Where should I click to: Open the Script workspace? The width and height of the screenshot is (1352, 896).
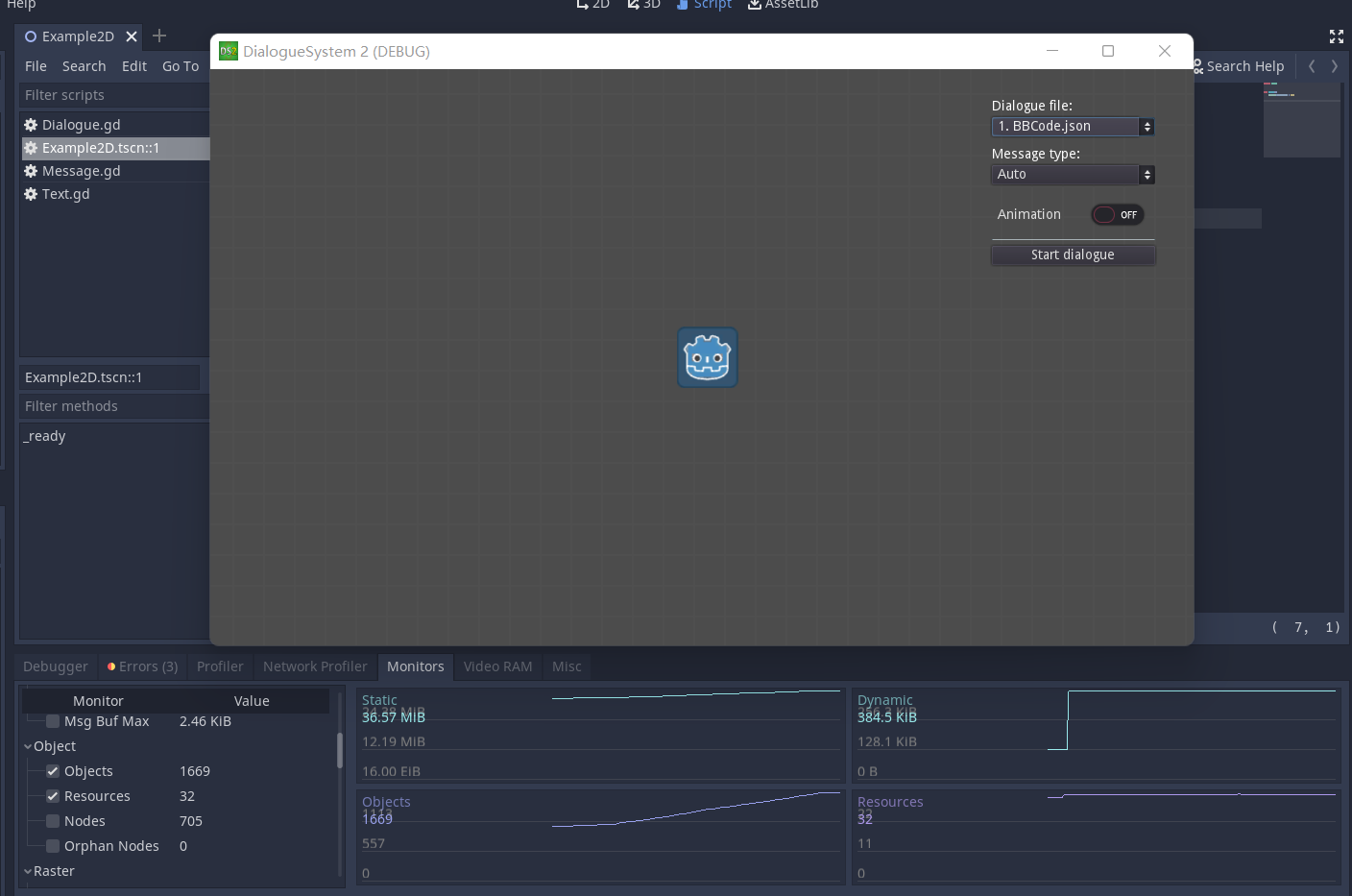704,4
